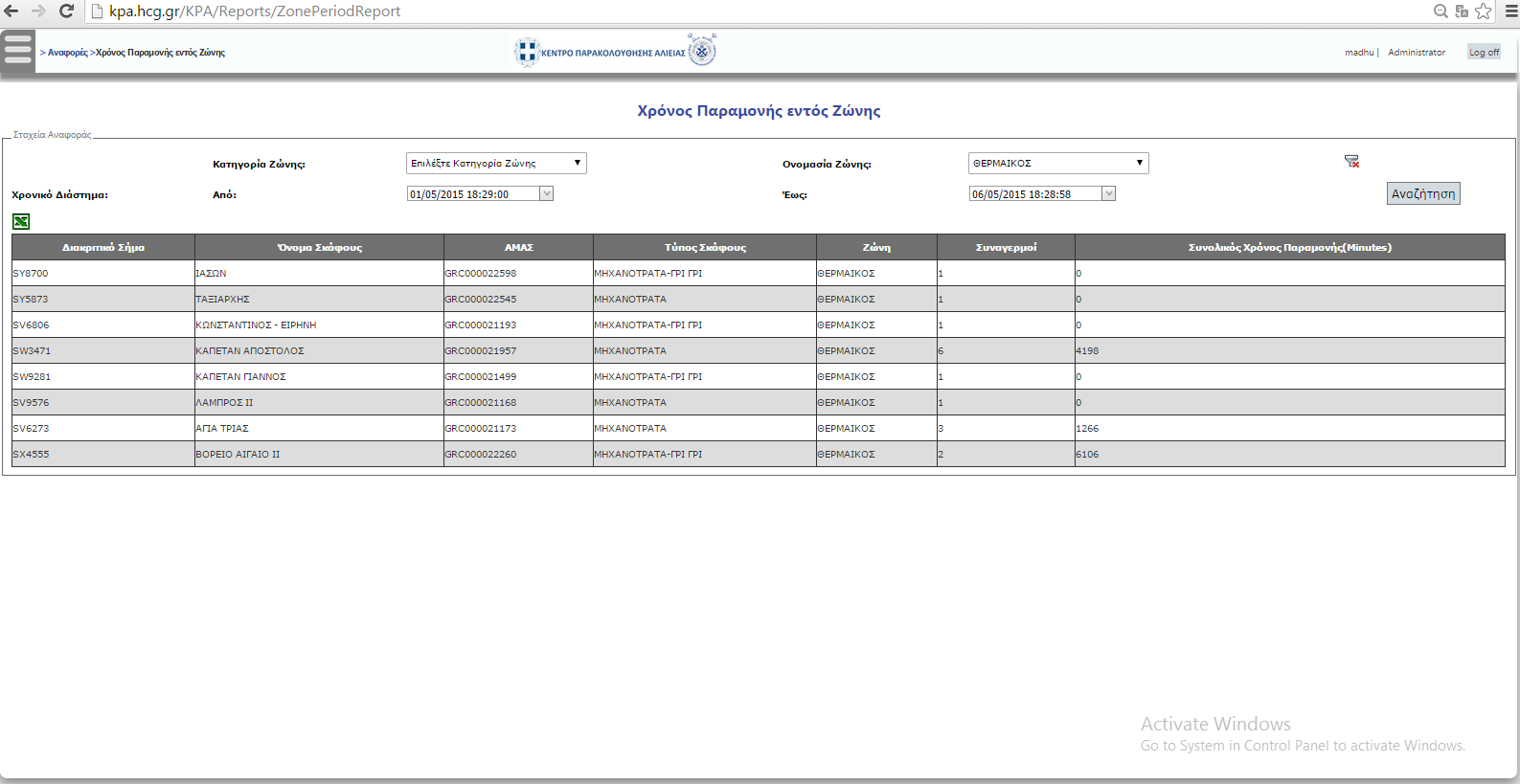Click the madhu username link
Viewport: 1520px width, 784px height.
pos(1359,53)
